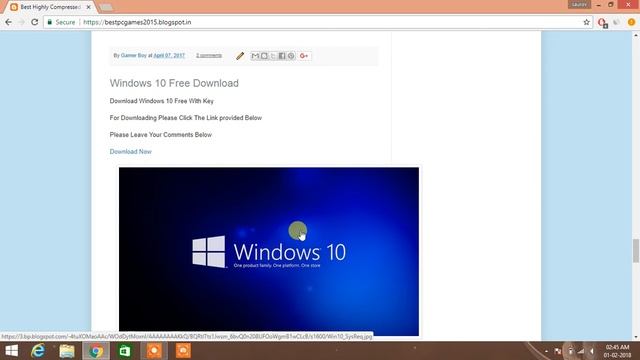Recommend the post on Google Plus

pos(304,56)
